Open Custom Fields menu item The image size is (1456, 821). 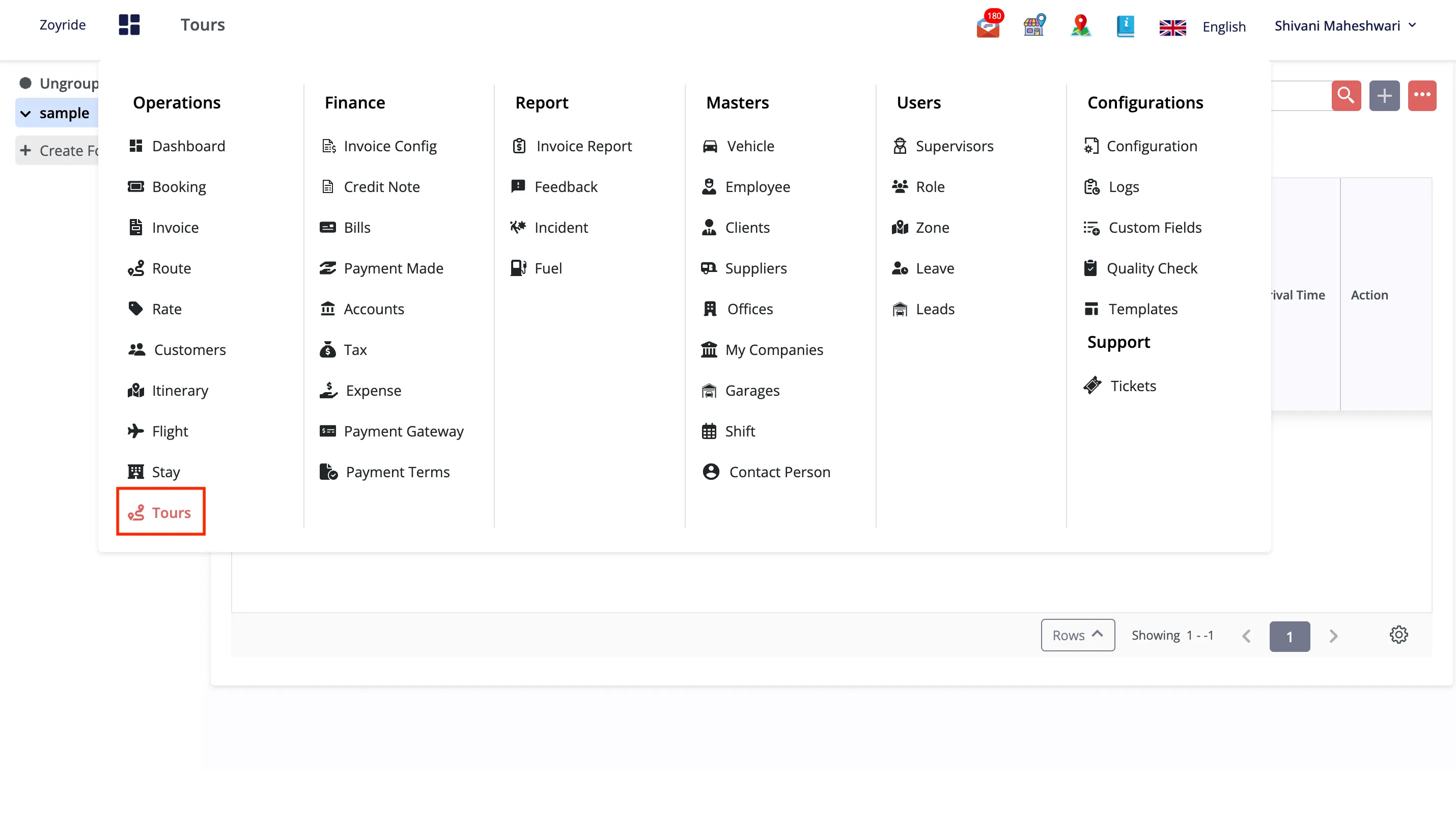[1142, 227]
